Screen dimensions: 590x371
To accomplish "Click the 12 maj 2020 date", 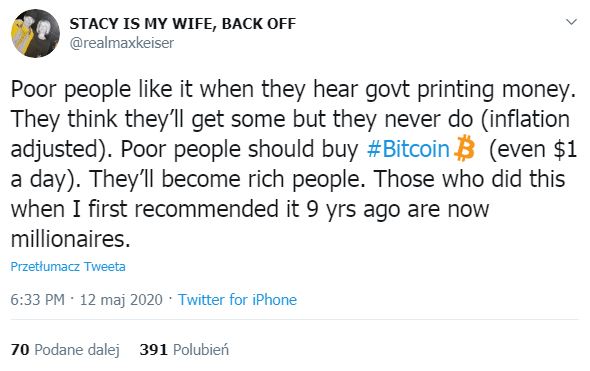I will pos(121,300).
